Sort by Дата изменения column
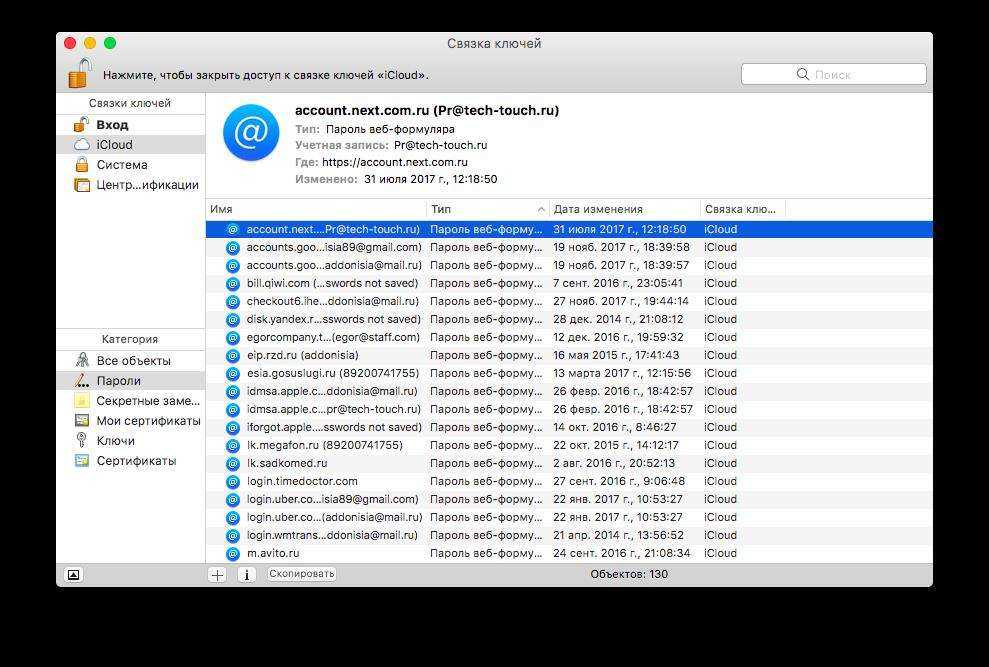The width and height of the screenshot is (989, 667). 625,209
